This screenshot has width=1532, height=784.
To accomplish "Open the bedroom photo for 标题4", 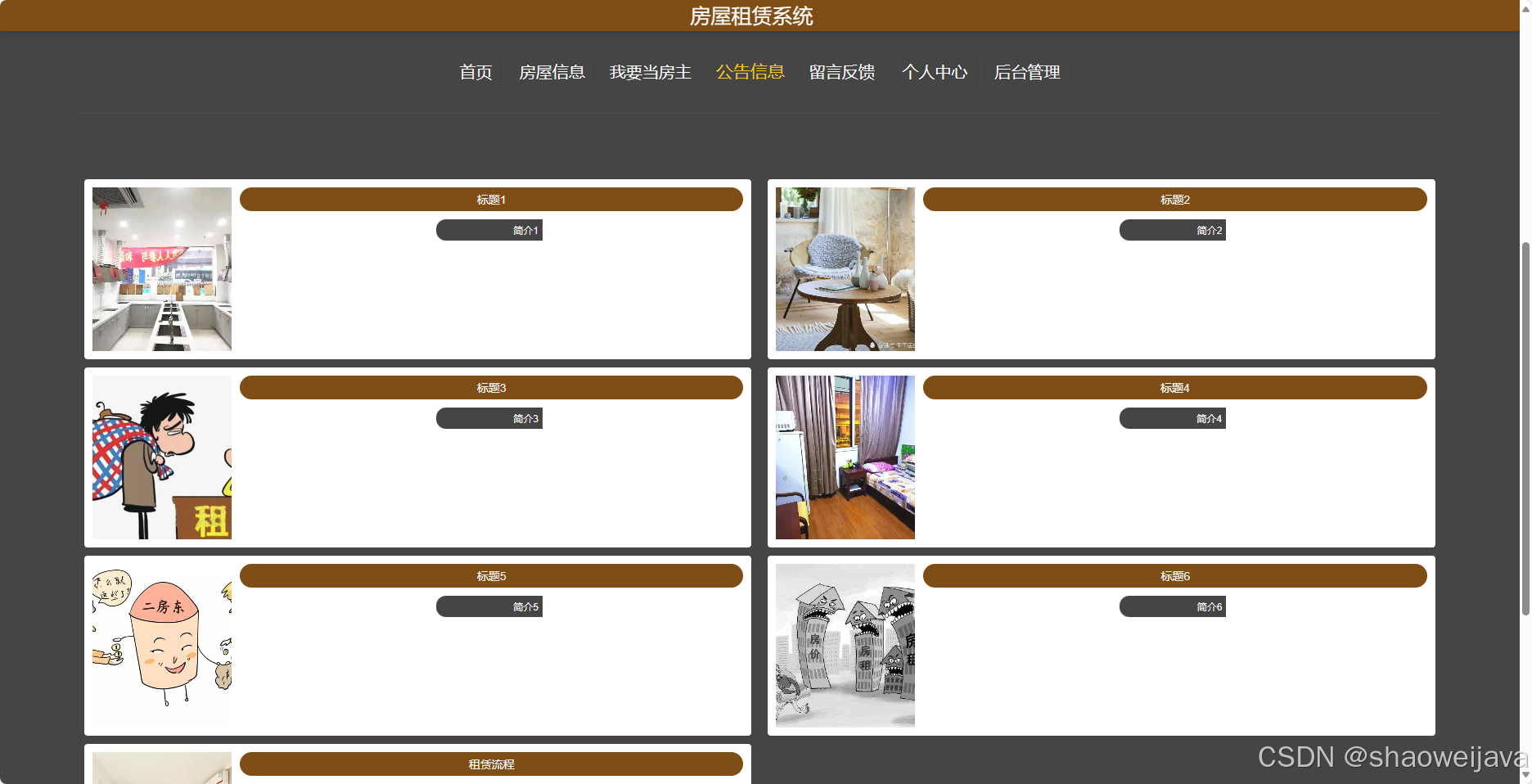I will pyautogui.click(x=845, y=457).
